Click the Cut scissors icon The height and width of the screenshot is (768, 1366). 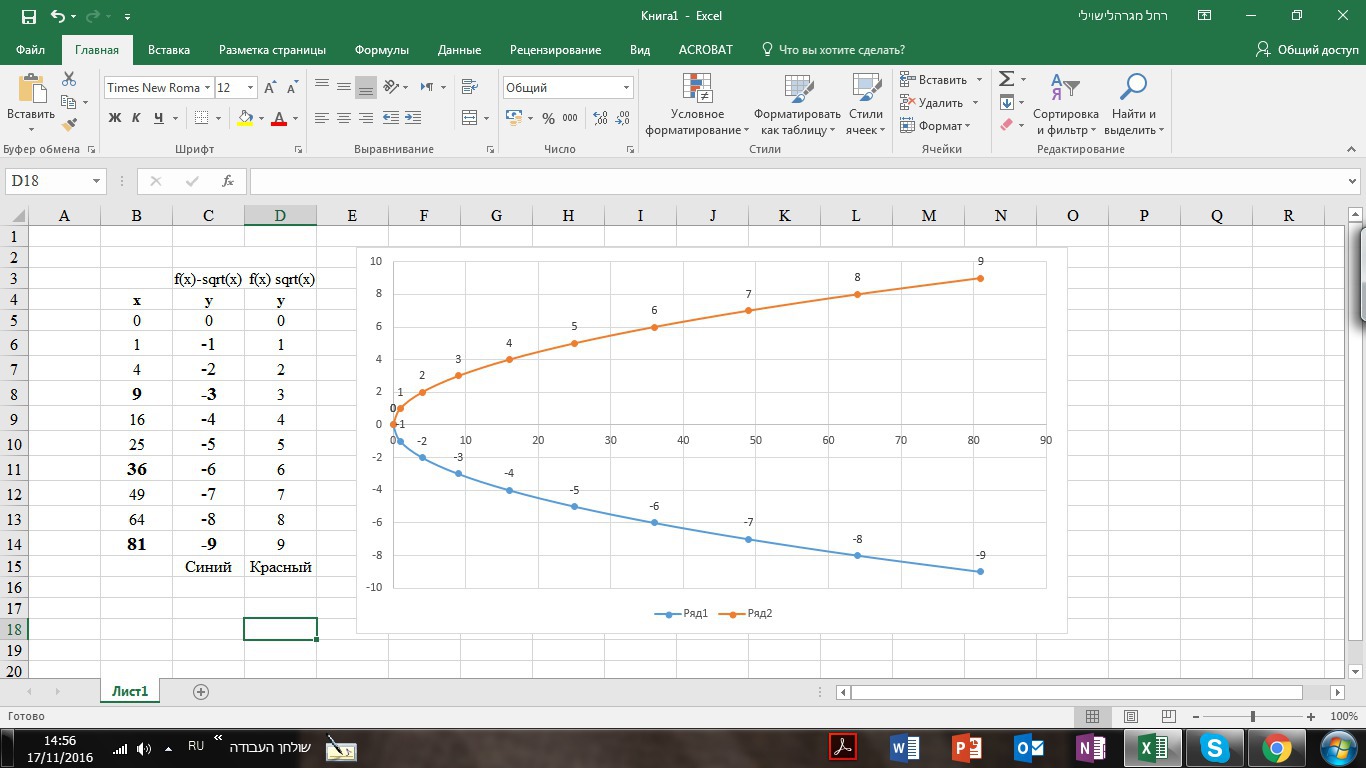[69, 79]
